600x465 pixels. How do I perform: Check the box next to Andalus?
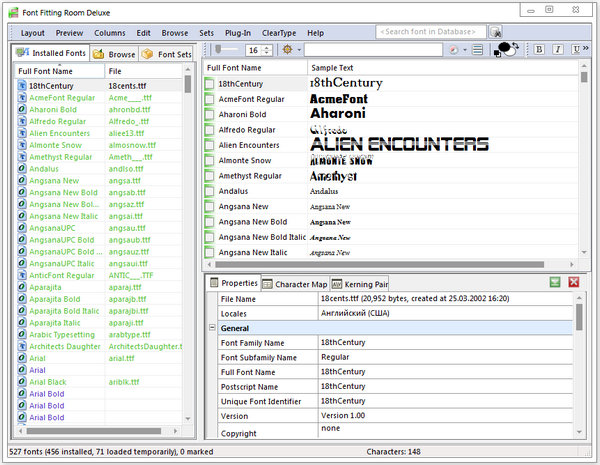[210, 191]
